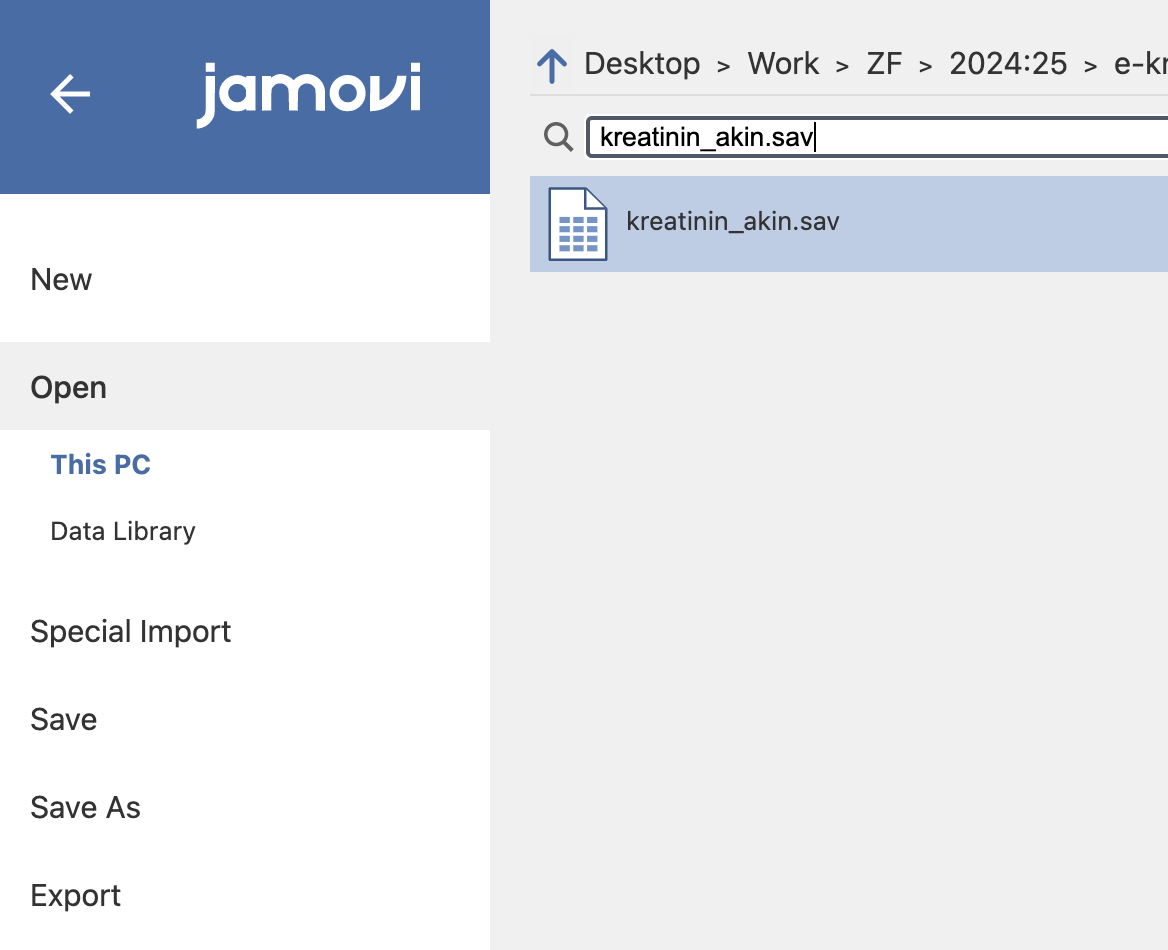Select the kreatinin_akin.sav spreadsheet file icon
Screen dimensions: 1168x950
(578, 224)
